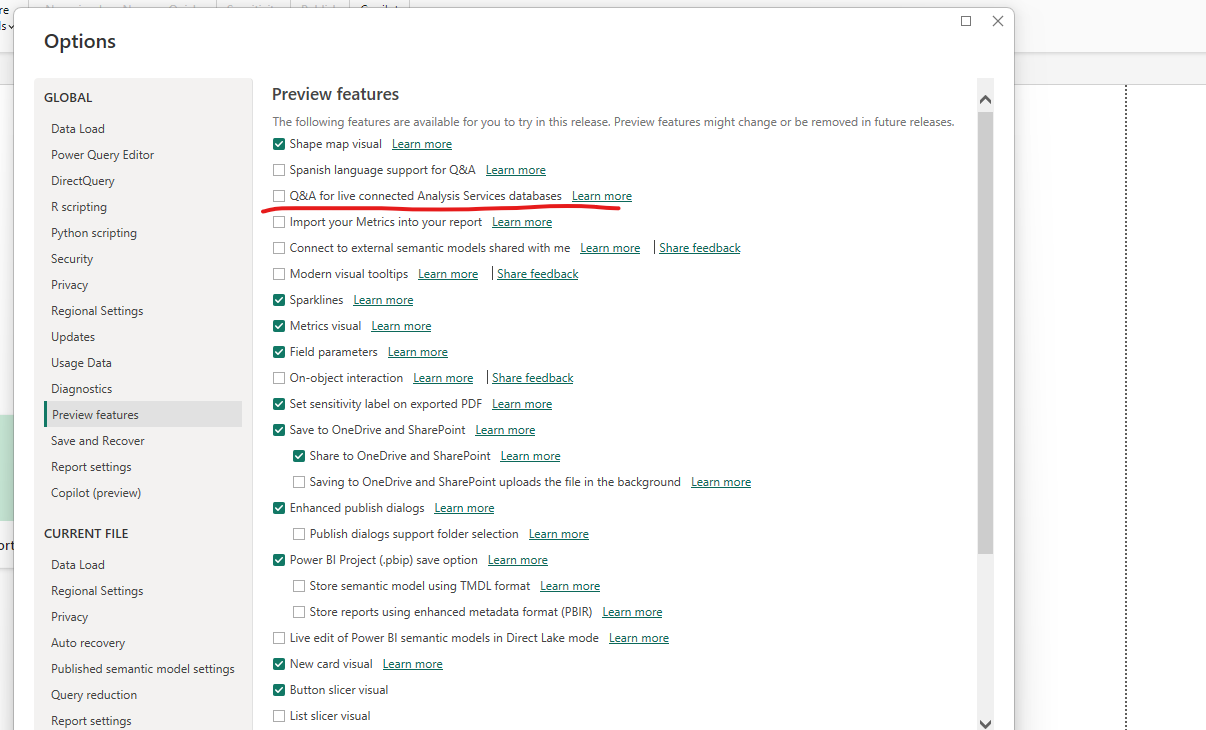Viewport: 1206px width, 730px height.
Task: Select Global Regional Settings
Action: click(143, 311)
